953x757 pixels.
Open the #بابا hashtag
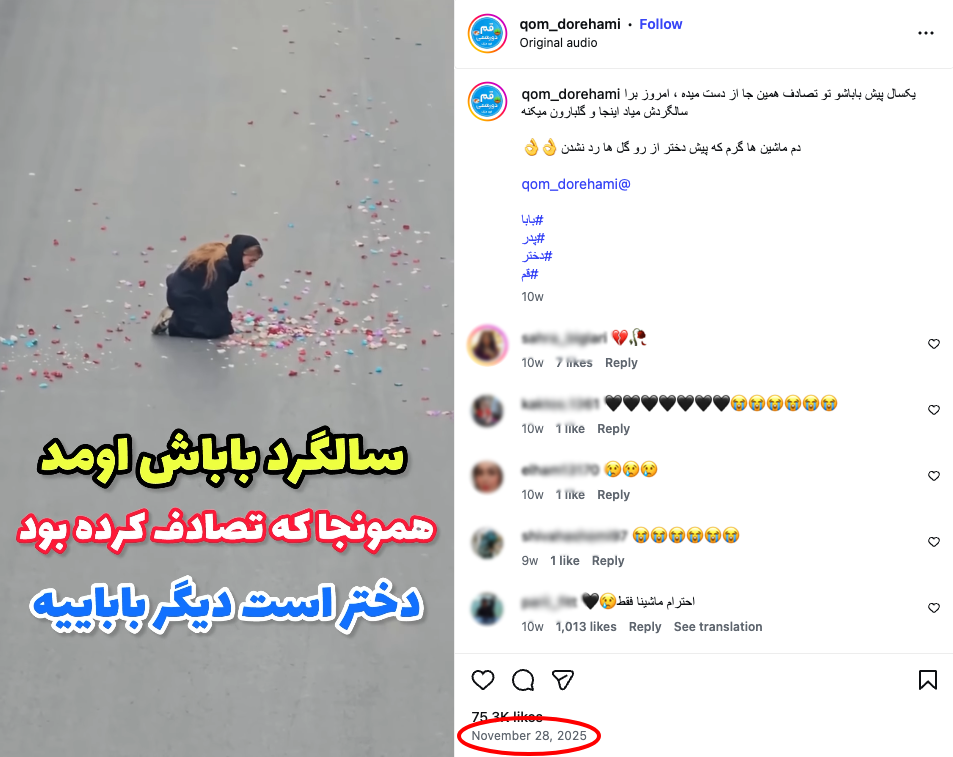pyautogui.click(x=532, y=219)
